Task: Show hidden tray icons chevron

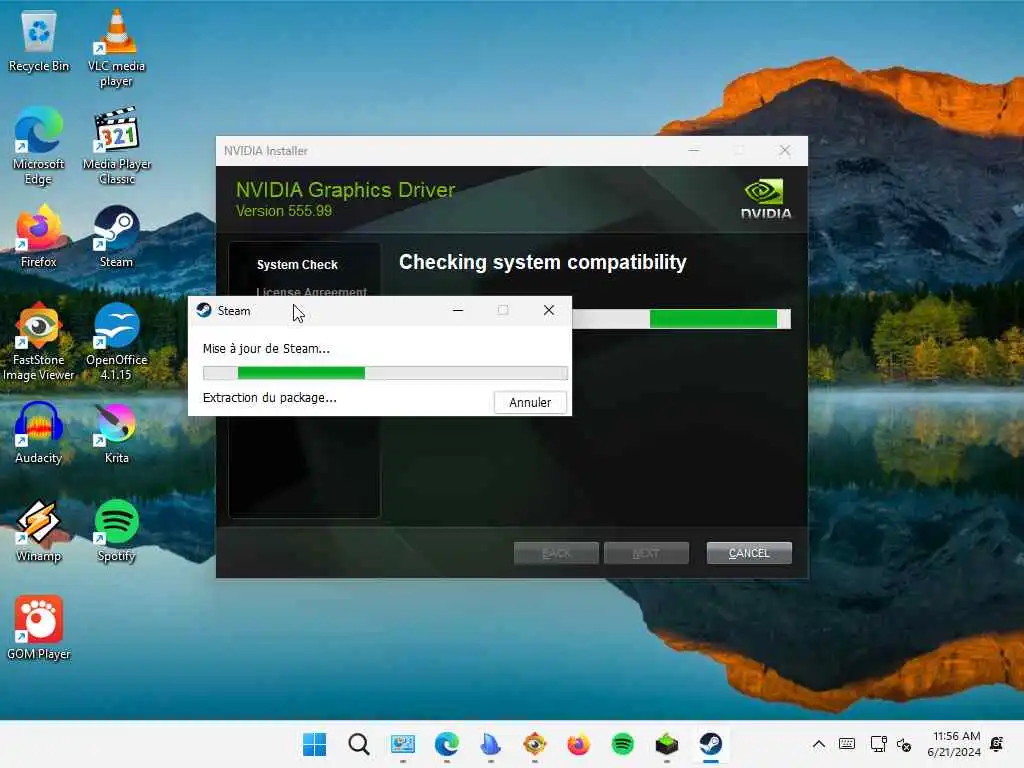Action: coord(818,744)
